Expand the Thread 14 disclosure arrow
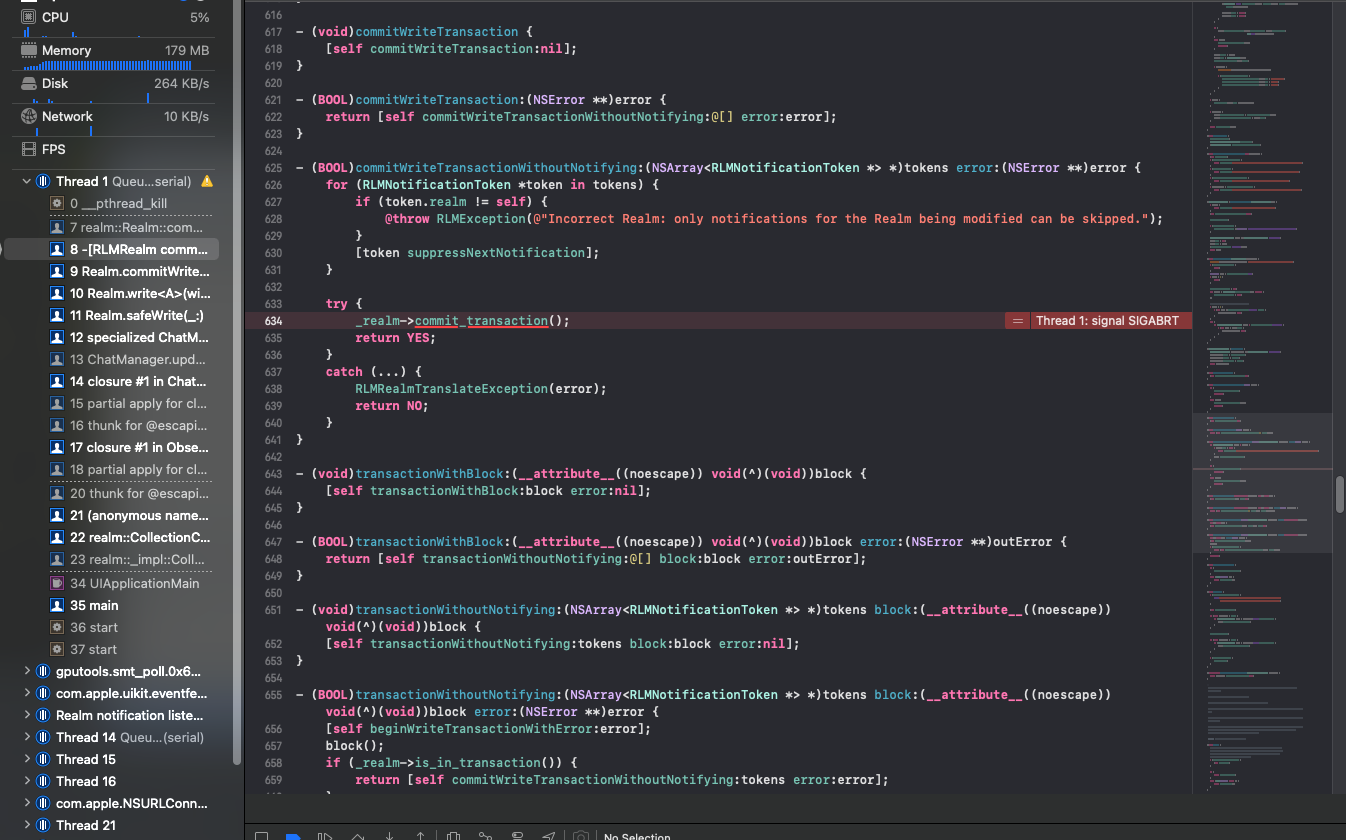 (27, 737)
